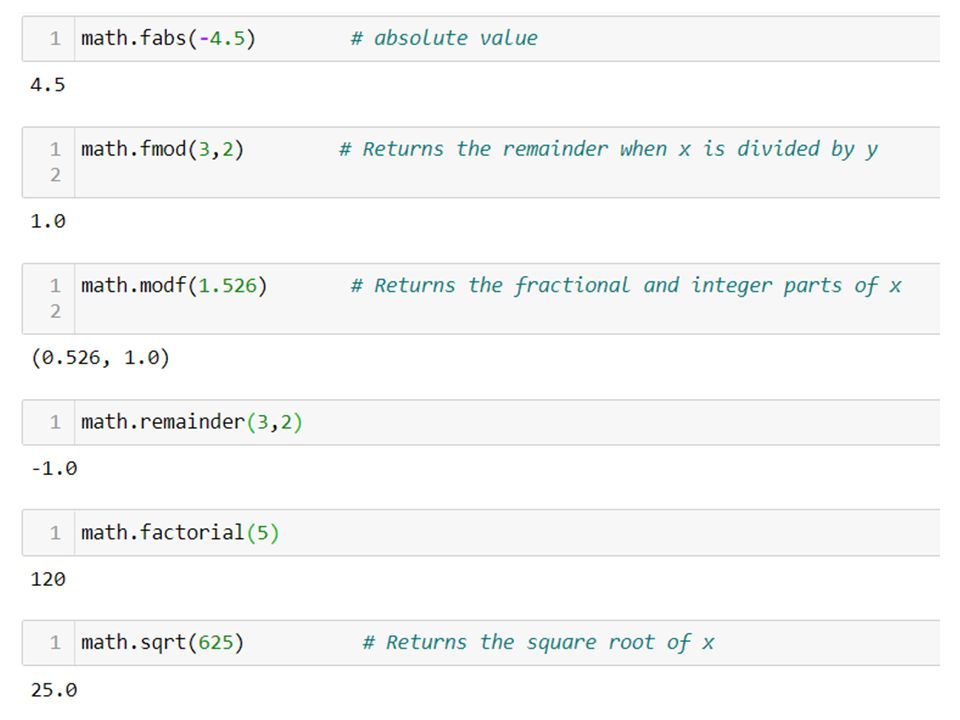Place cursor on empty line 2 of modf cell
Viewport: 960px width, 720px height.
pos(507,312)
